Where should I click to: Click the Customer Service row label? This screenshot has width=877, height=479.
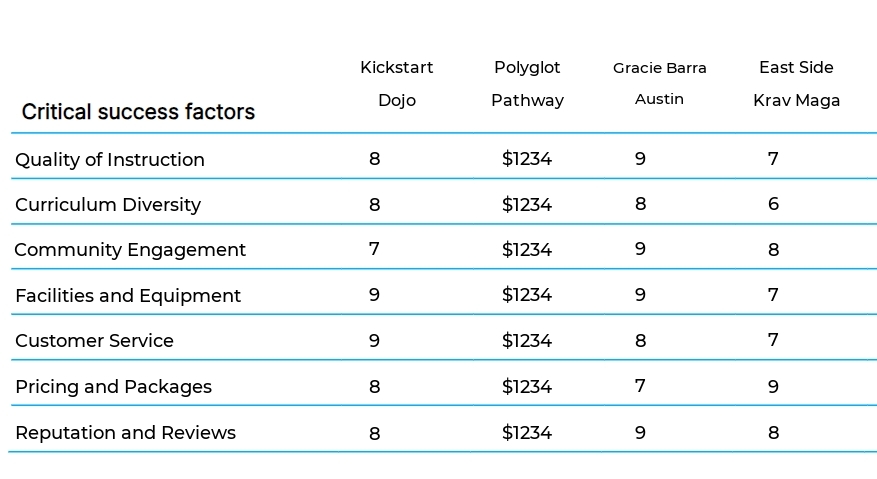(x=95, y=341)
